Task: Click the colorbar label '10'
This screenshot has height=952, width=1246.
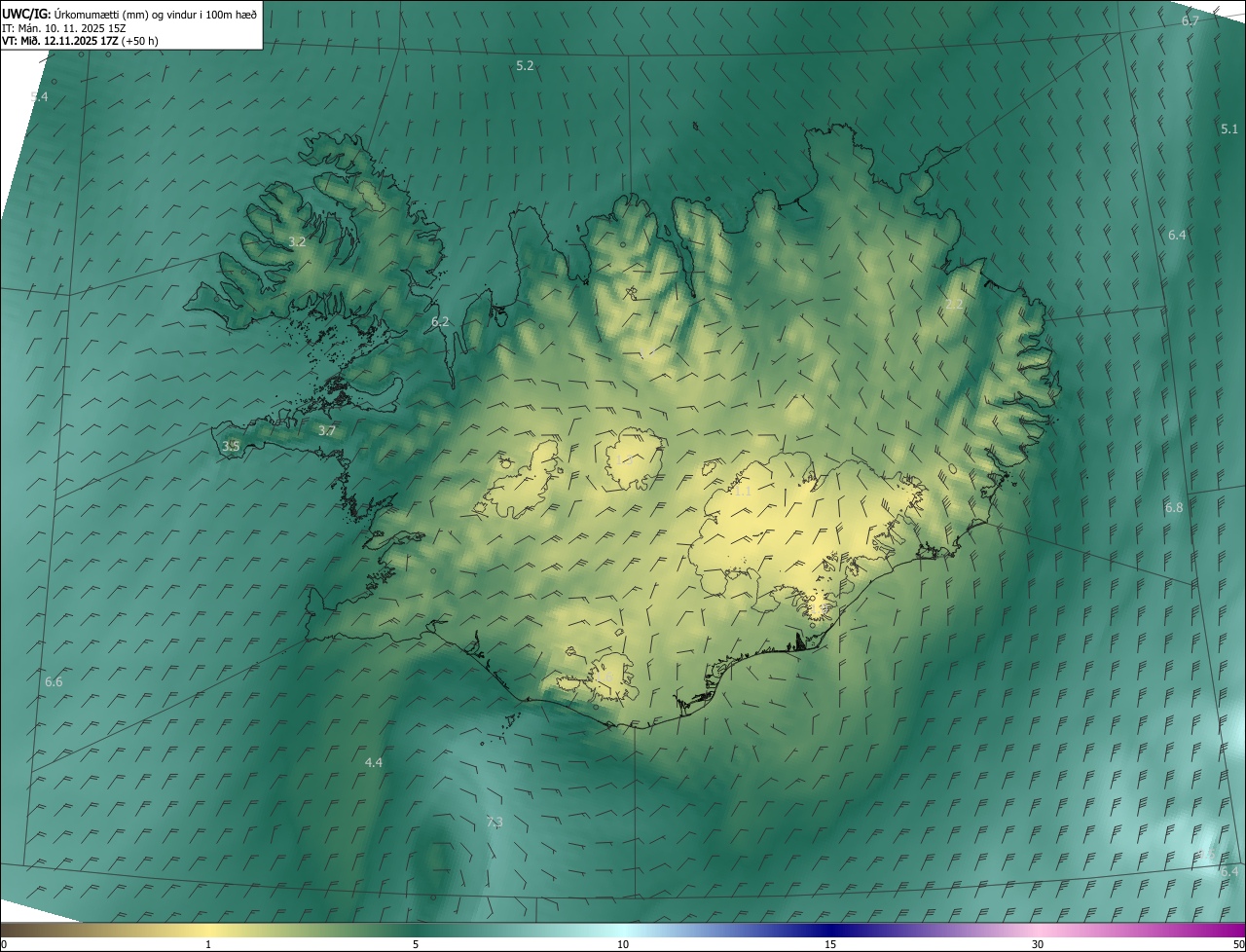Action: 623,944
